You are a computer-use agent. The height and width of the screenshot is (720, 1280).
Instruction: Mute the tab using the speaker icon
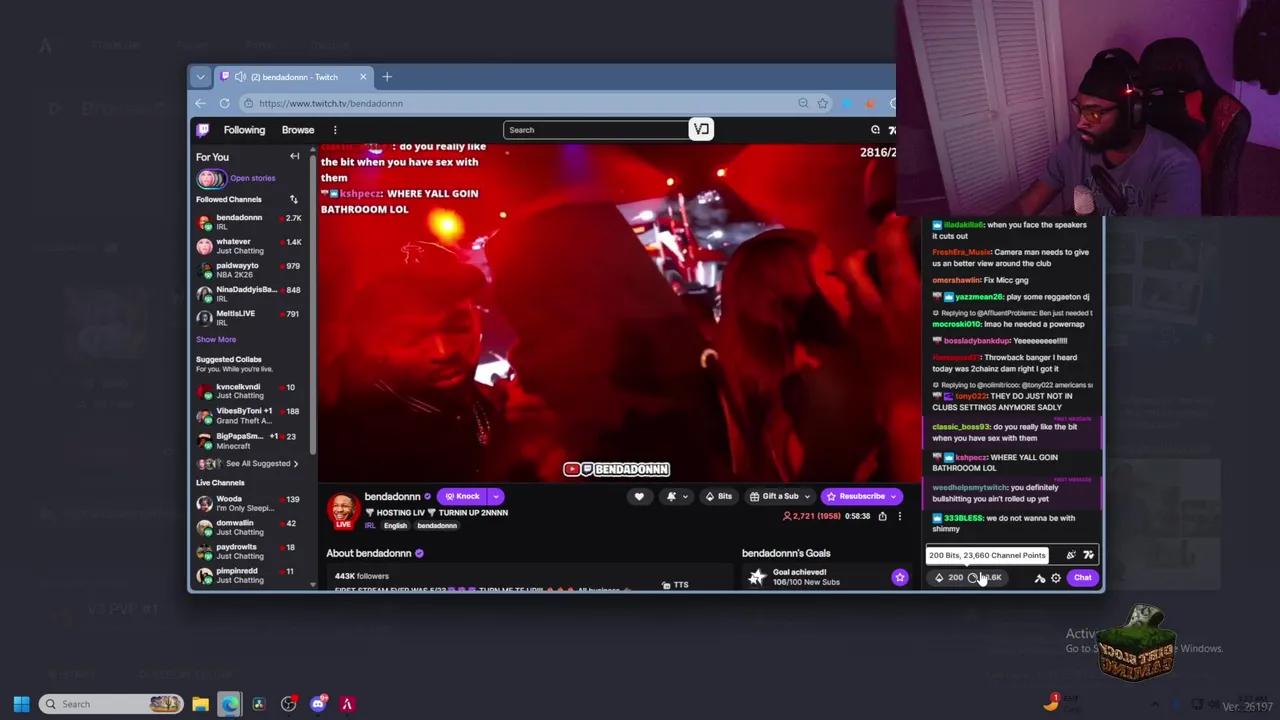(240, 77)
